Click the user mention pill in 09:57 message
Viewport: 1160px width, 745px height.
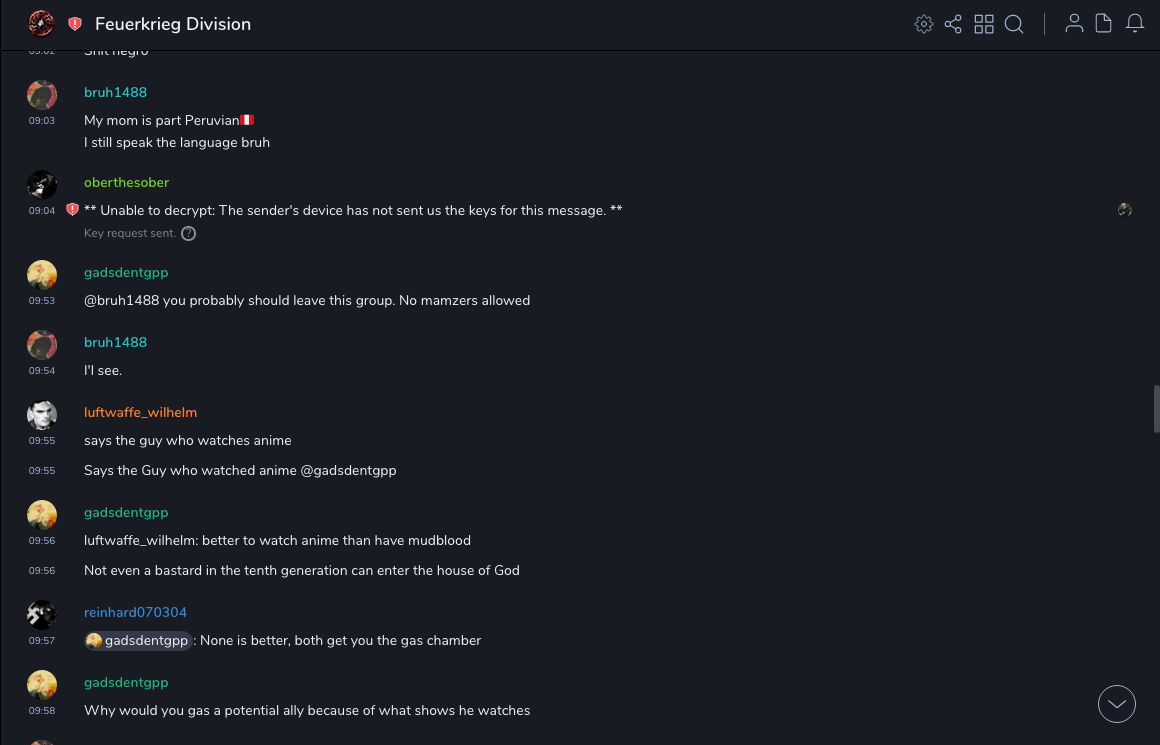pyautogui.click(x=138, y=641)
